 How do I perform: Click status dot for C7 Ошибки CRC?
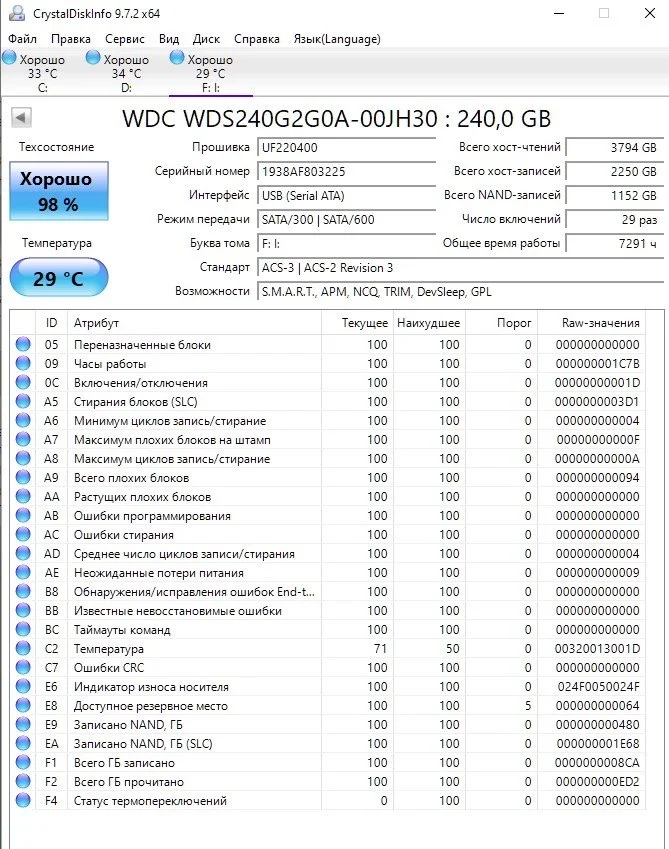[x=23, y=667]
